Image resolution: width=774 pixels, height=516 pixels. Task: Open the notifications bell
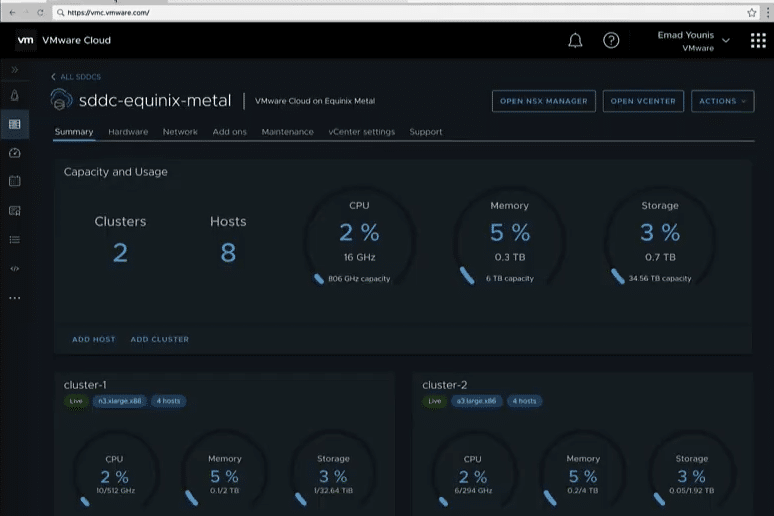(x=575, y=40)
